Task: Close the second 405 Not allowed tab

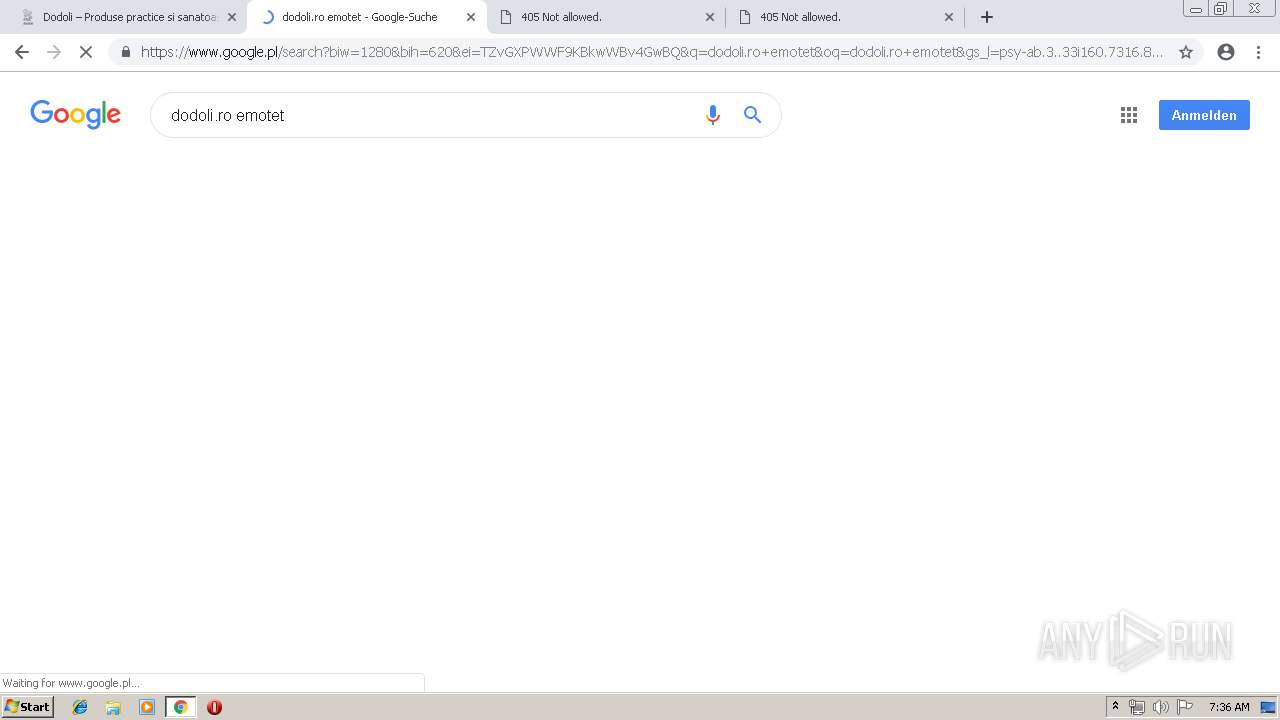Action: click(949, 17)
